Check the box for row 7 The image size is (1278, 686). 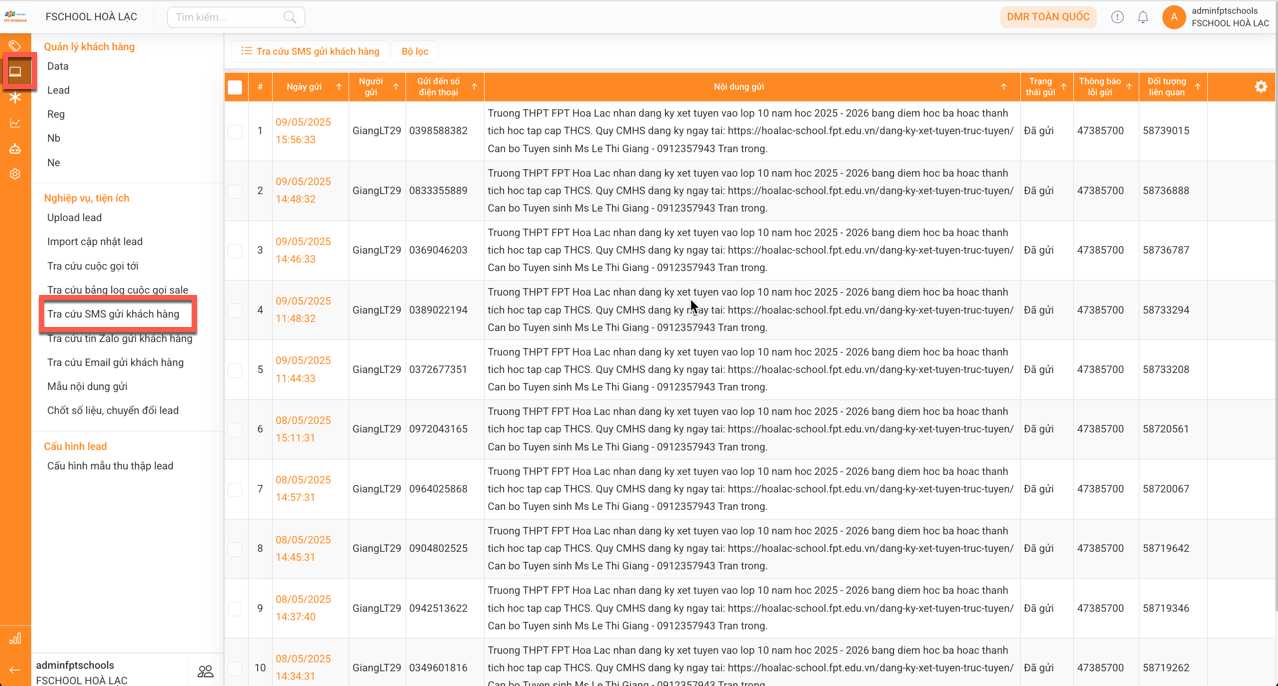[235, 489]
